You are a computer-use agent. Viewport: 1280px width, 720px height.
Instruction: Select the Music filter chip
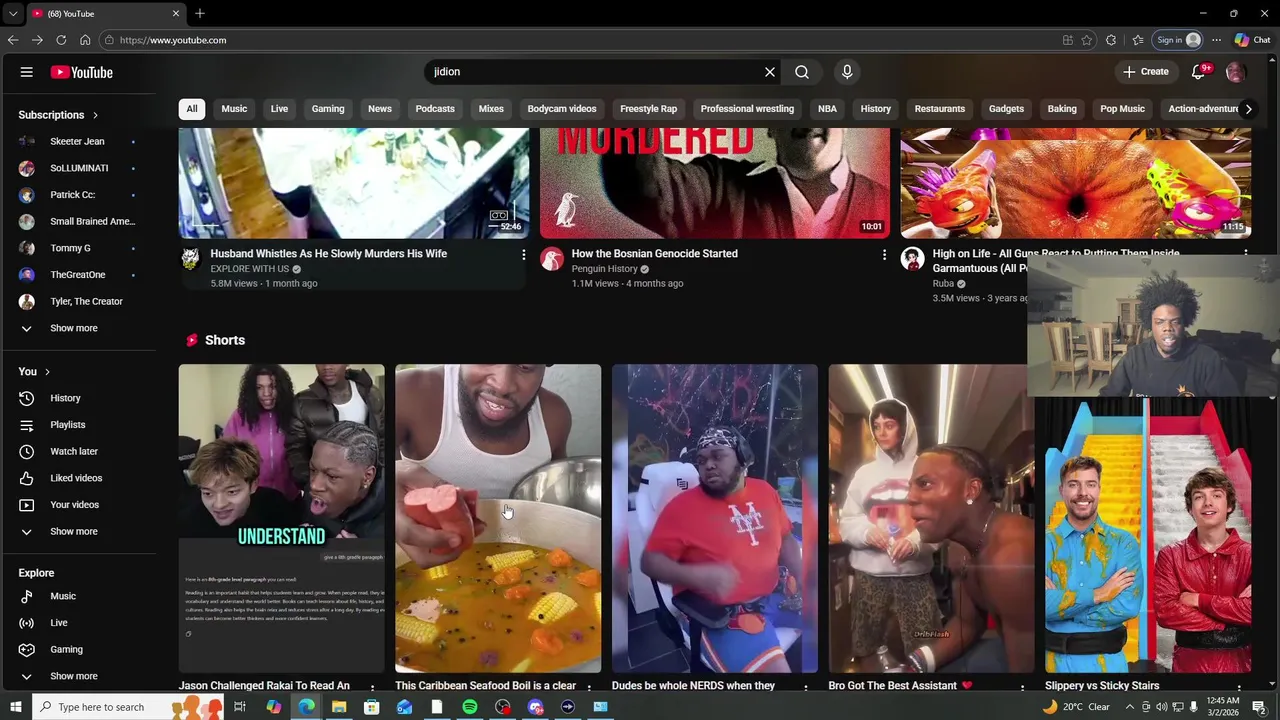click(234, 109)
